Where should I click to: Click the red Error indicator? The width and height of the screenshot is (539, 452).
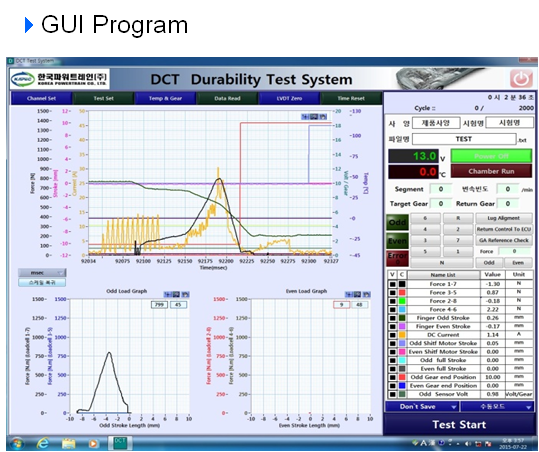click(x=397, y=258)
